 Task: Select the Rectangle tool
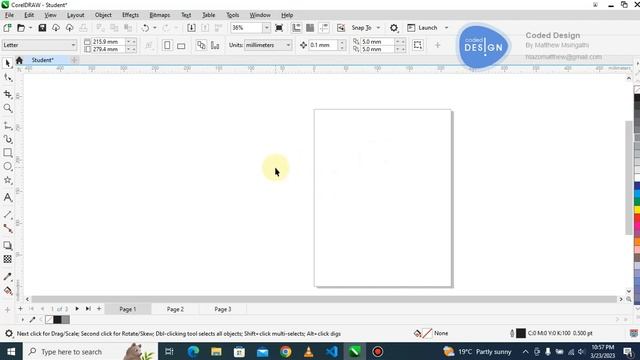click(x=7, y=153)
